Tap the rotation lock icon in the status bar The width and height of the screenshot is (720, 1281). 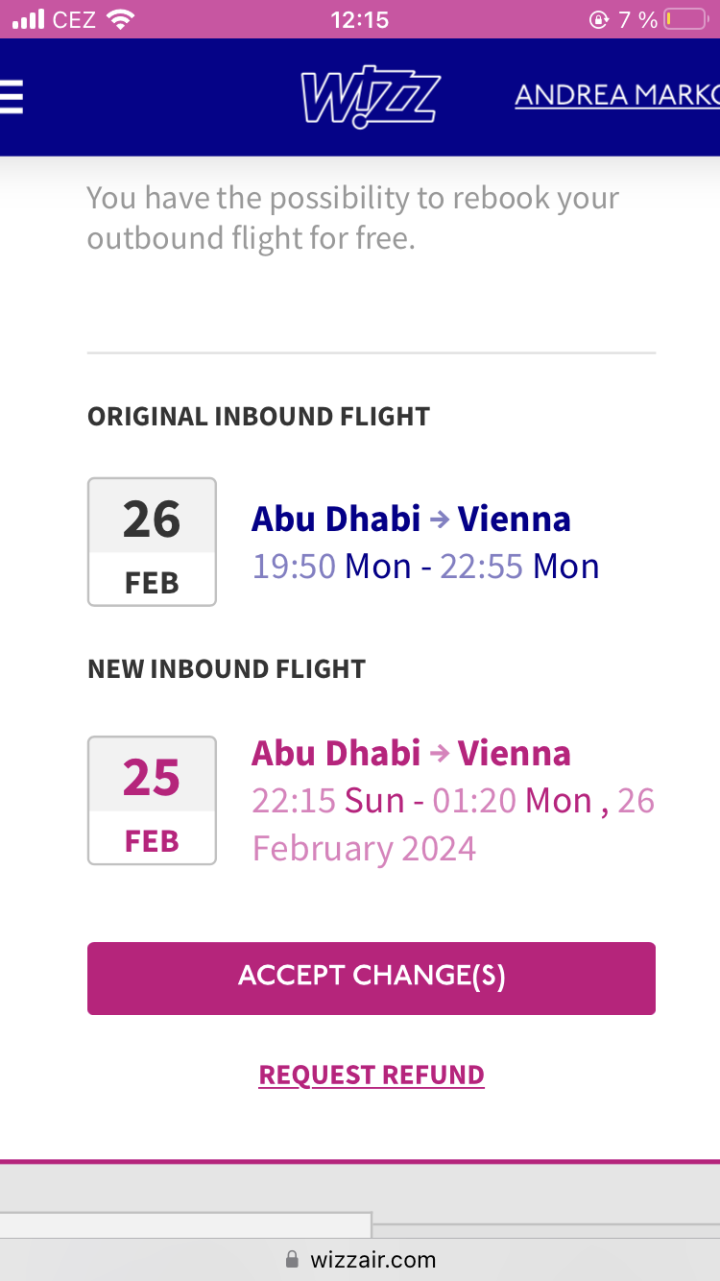[x=599, y=19]
